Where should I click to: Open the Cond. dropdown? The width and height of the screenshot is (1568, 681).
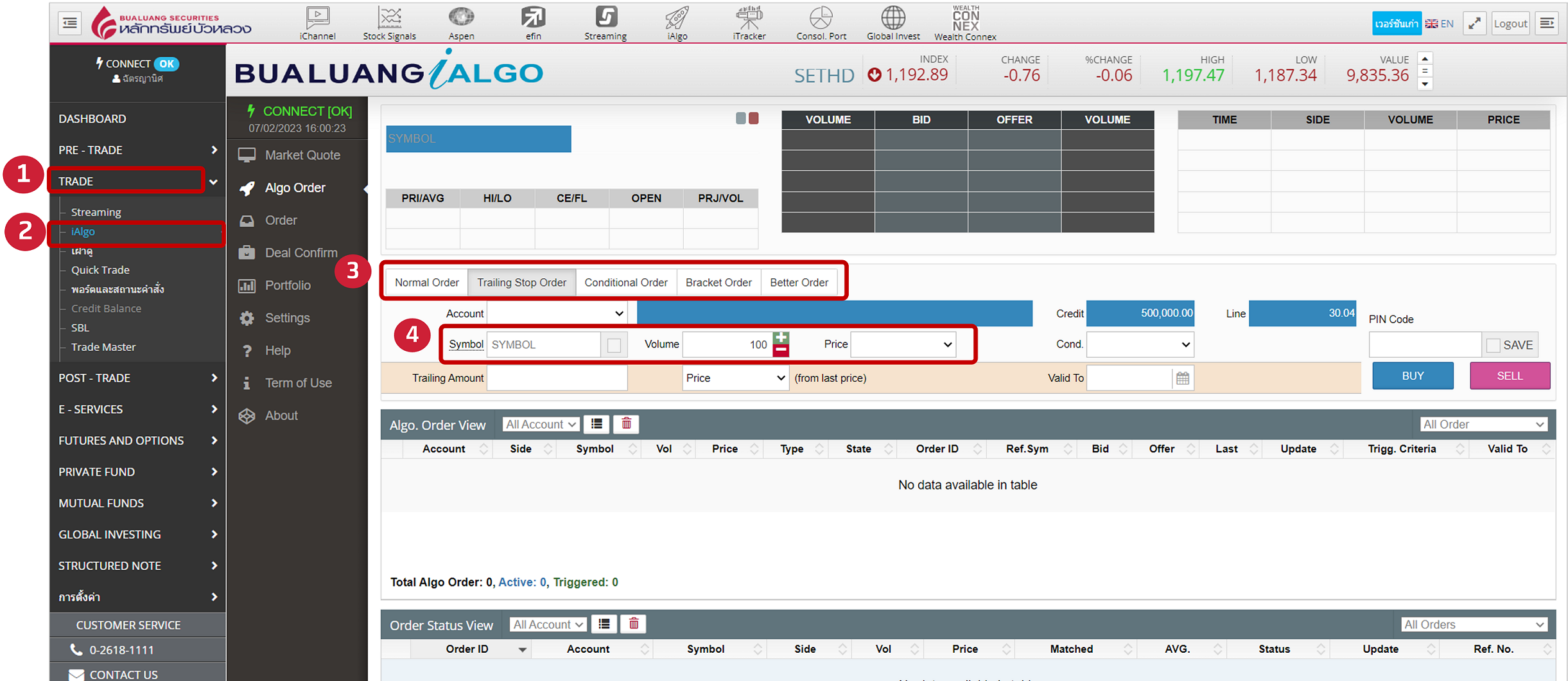pos(1140,345)
